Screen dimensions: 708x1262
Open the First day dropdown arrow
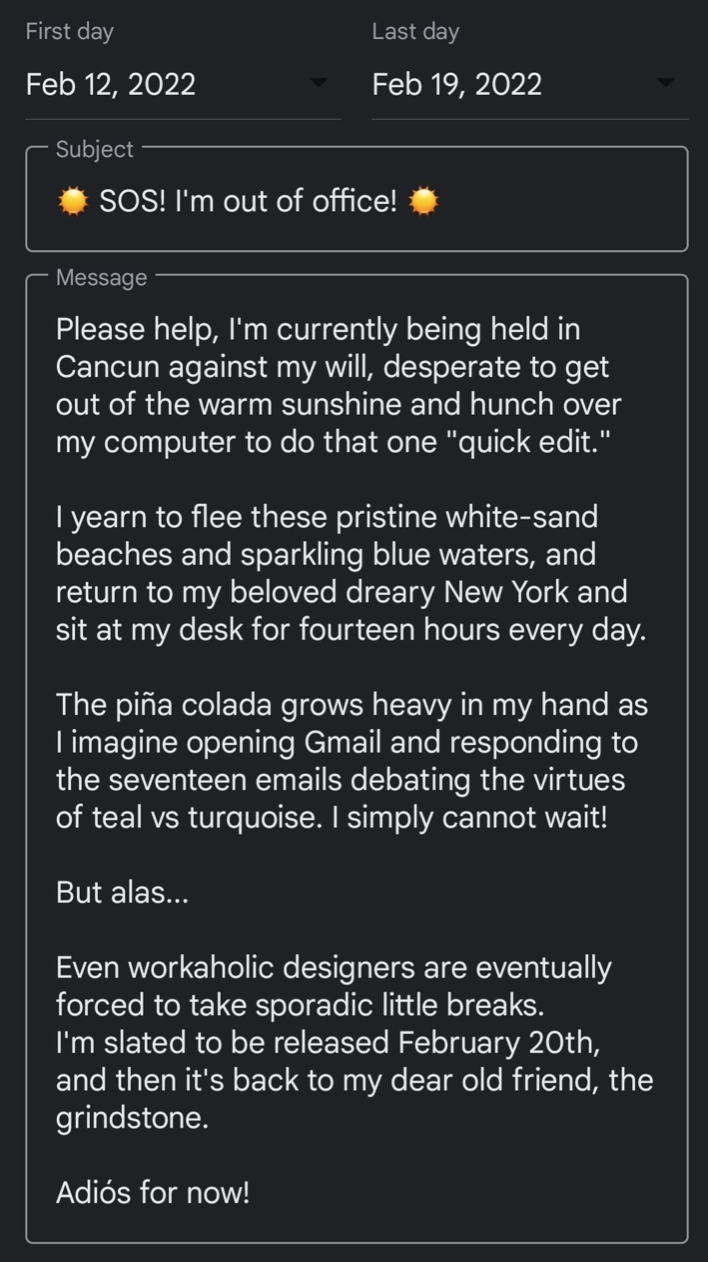tap(318, 83)
